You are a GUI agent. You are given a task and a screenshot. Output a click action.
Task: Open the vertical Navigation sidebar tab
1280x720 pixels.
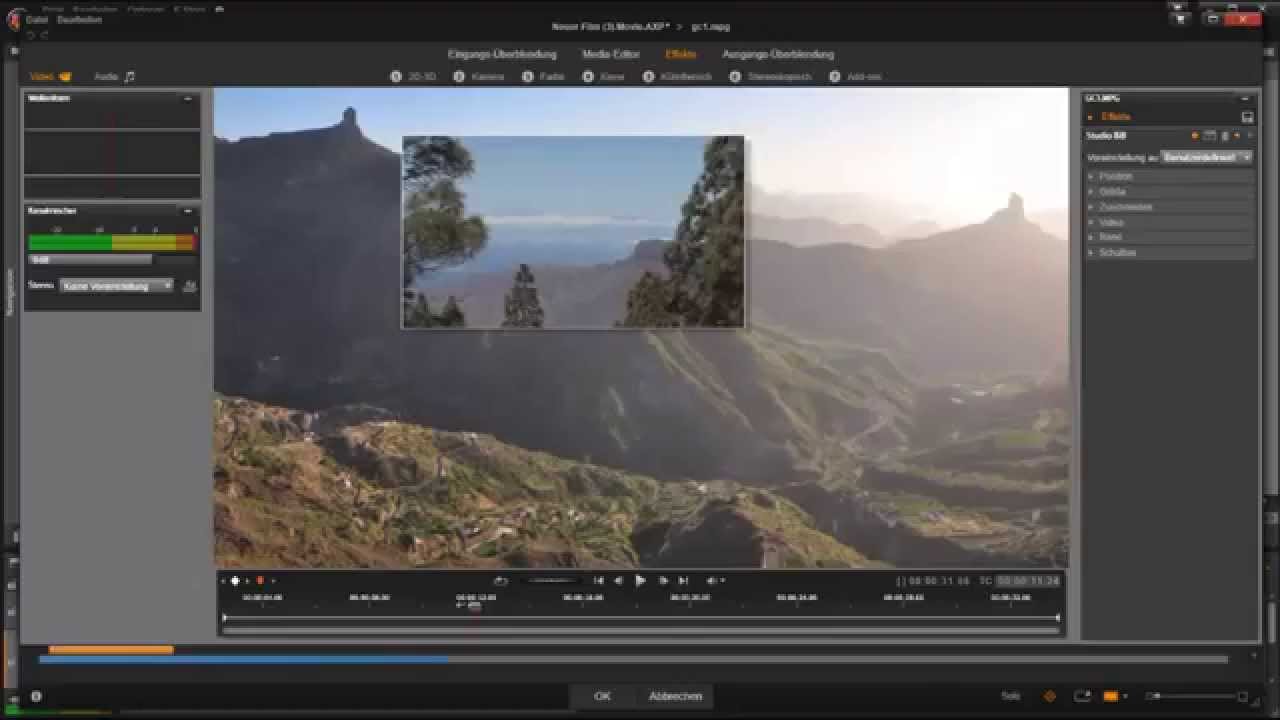click(x=11, y=293)
